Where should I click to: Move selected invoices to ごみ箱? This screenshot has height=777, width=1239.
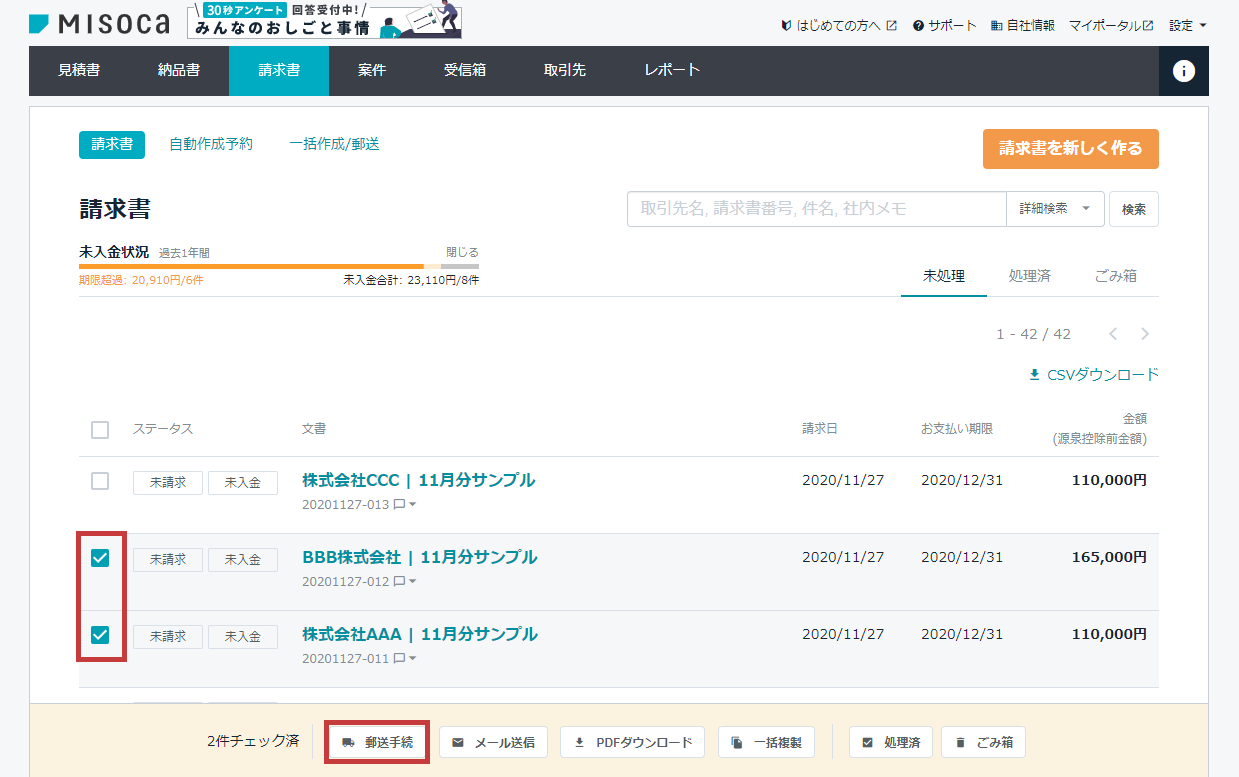(983, 742)
